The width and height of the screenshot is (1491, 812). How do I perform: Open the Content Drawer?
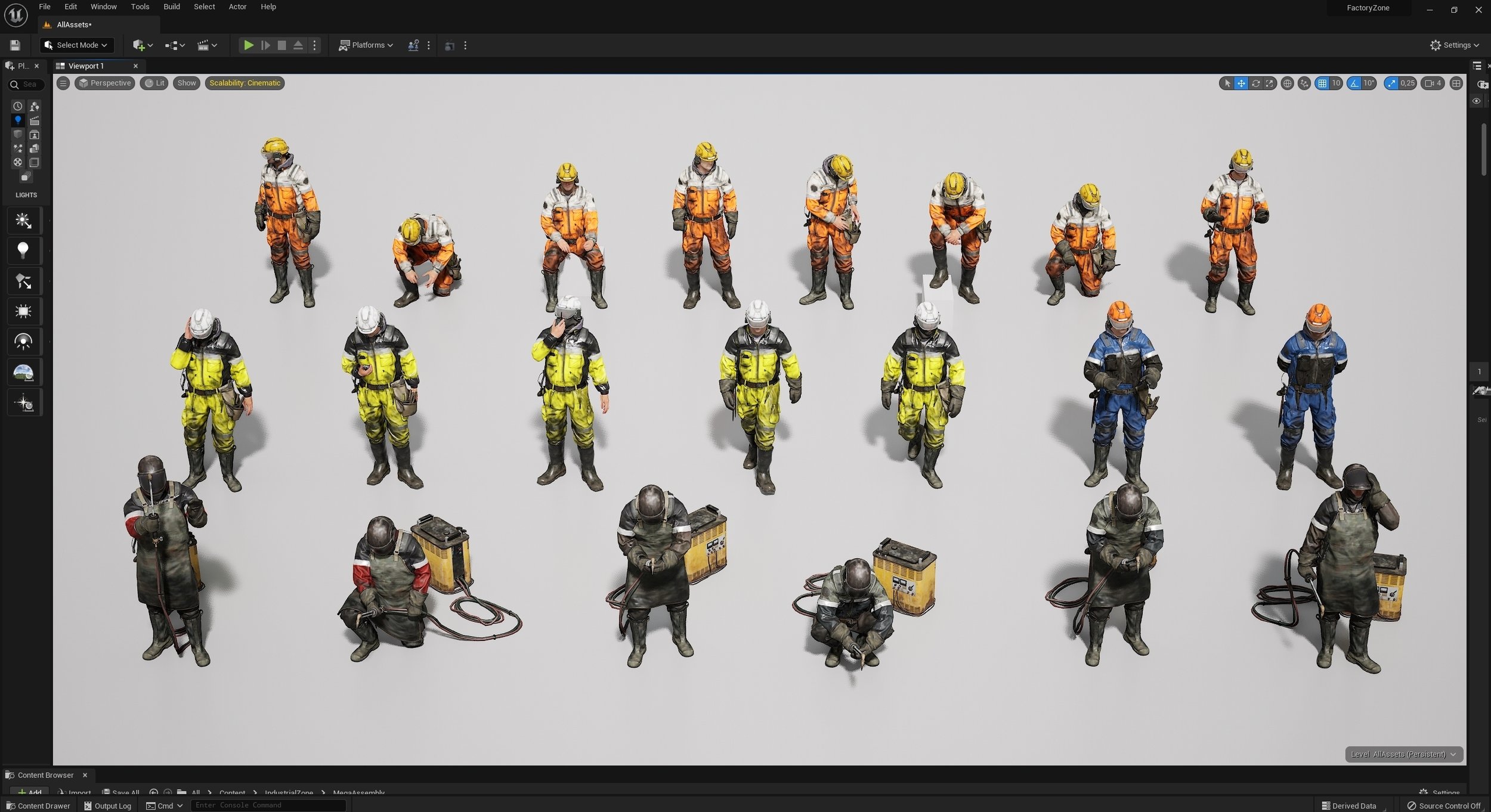(x=38, y=805)
